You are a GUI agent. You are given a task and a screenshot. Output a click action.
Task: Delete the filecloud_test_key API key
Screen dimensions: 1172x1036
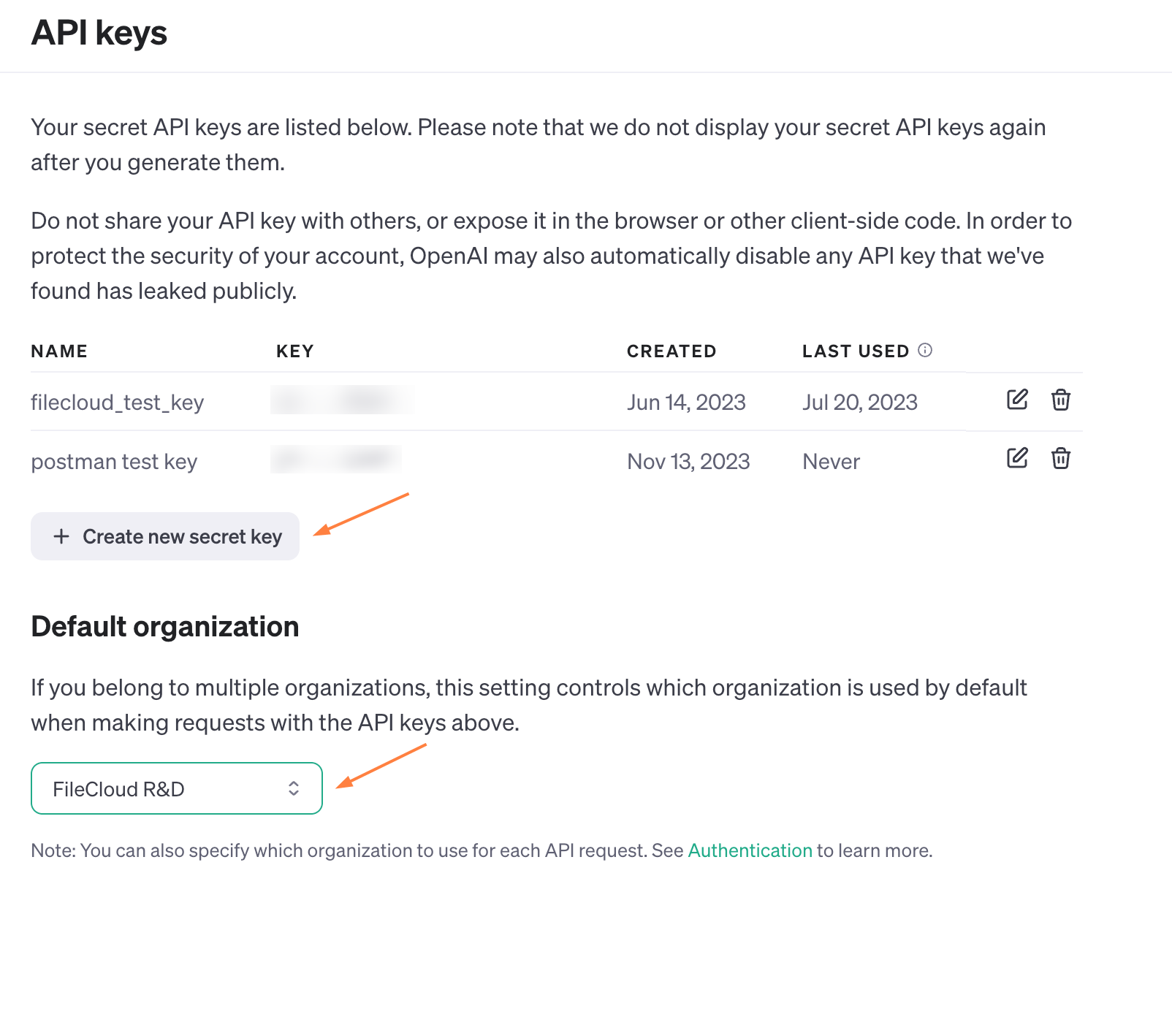[x=1061, y=400]
